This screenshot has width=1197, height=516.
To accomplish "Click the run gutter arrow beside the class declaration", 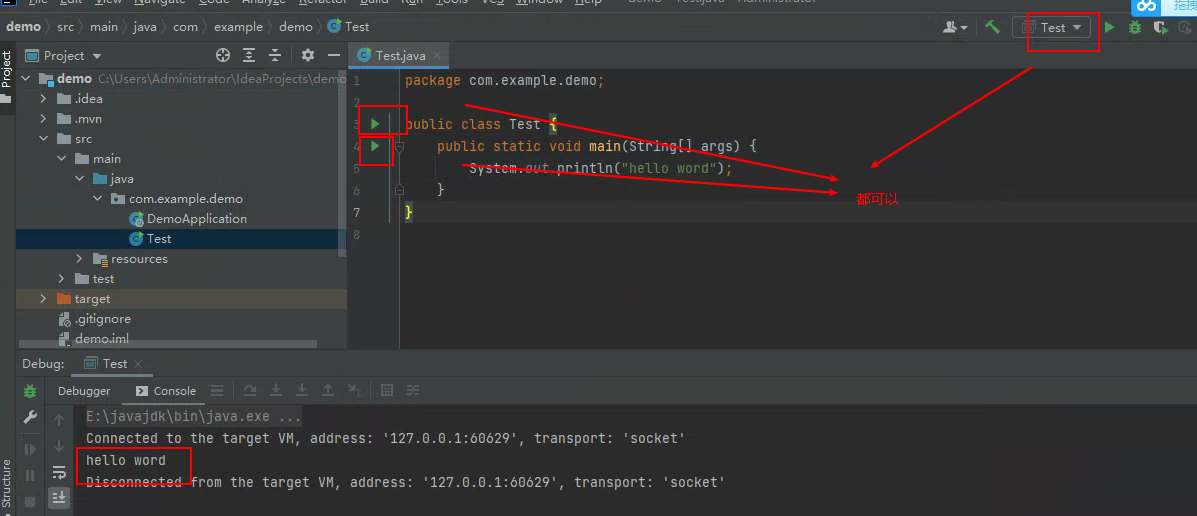I will (x=375, y=124).
